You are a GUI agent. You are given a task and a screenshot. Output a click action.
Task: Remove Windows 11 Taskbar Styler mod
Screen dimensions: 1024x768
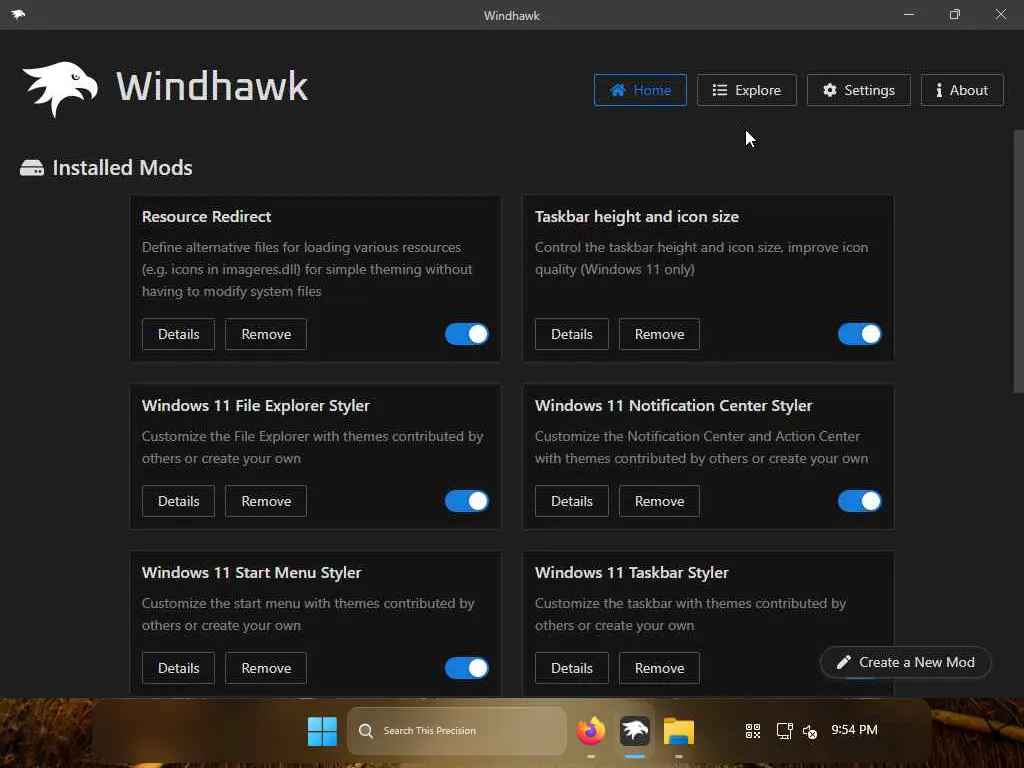point(659,668)
